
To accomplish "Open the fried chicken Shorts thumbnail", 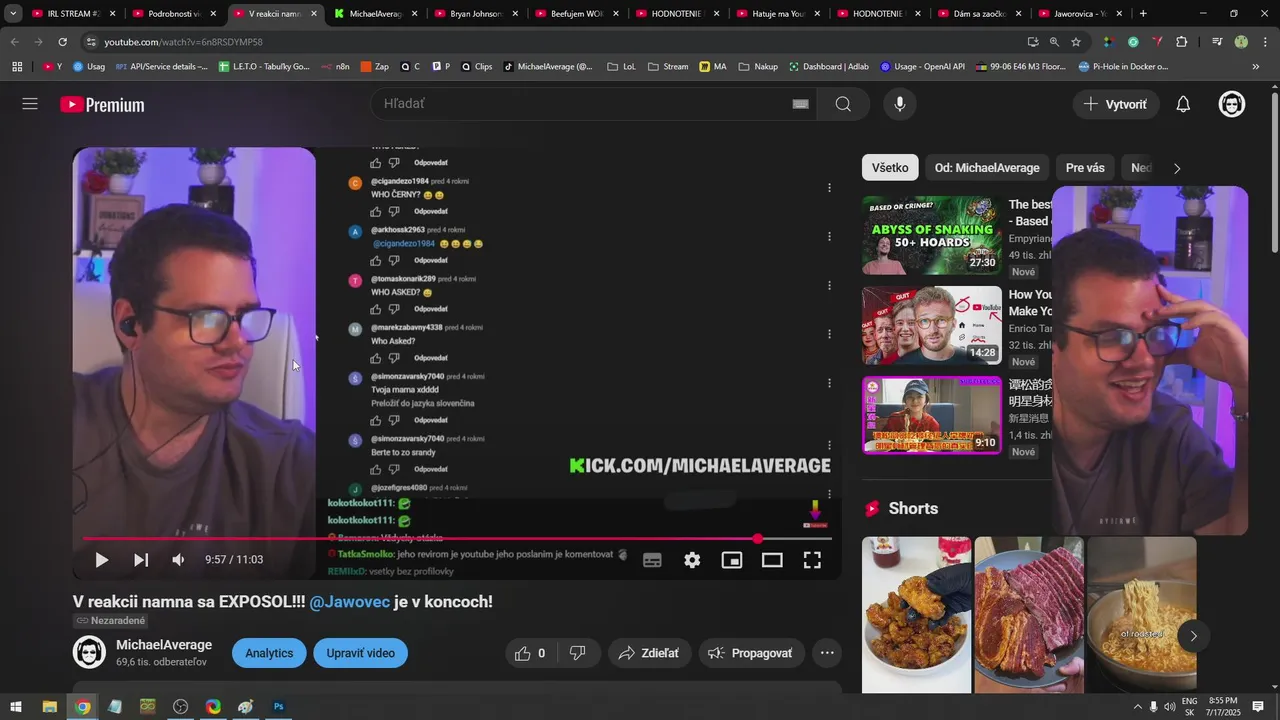I will pyautogui.click(x=917, y=615).
